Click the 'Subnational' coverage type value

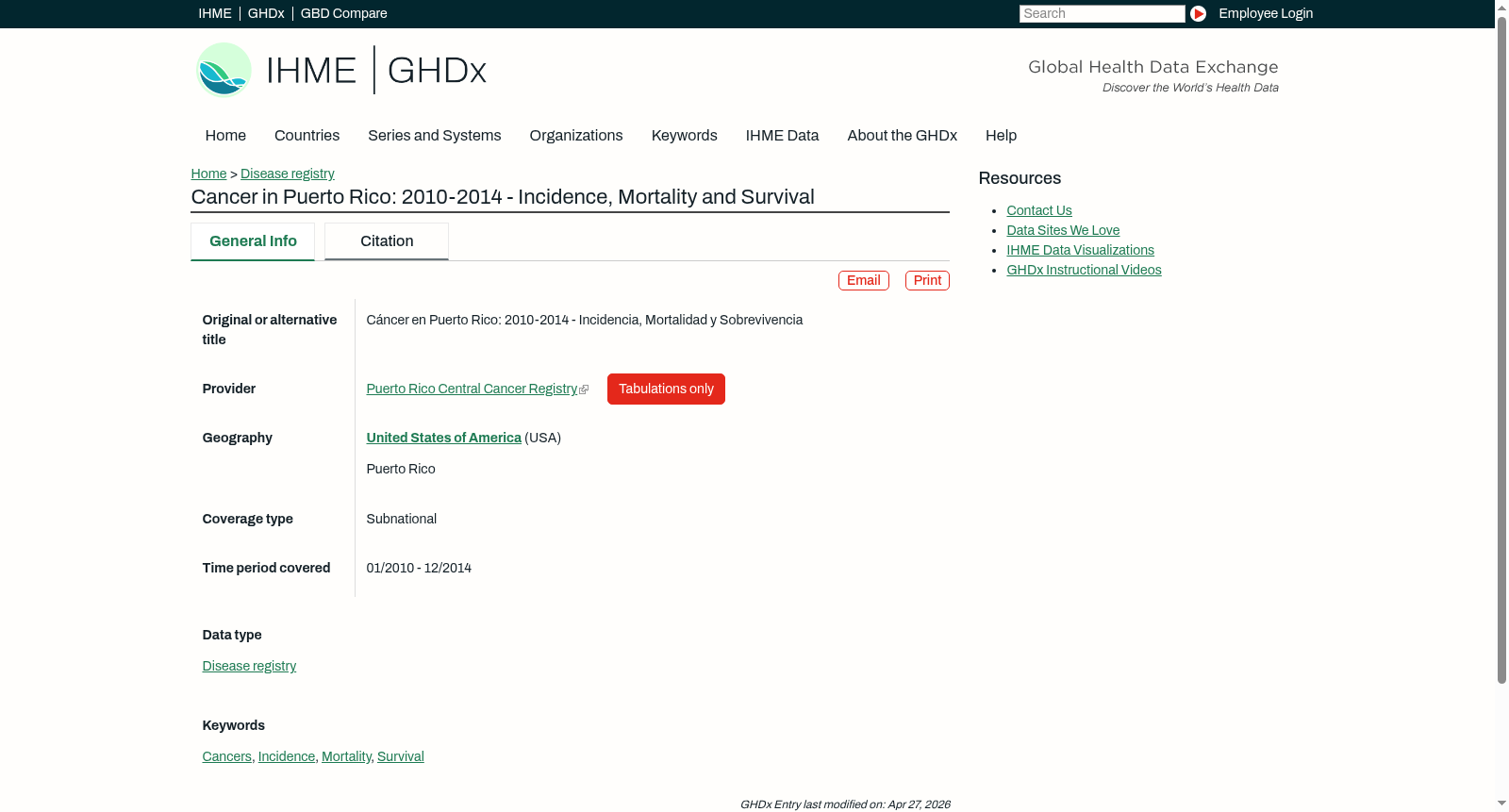click(x=402, y=519)
